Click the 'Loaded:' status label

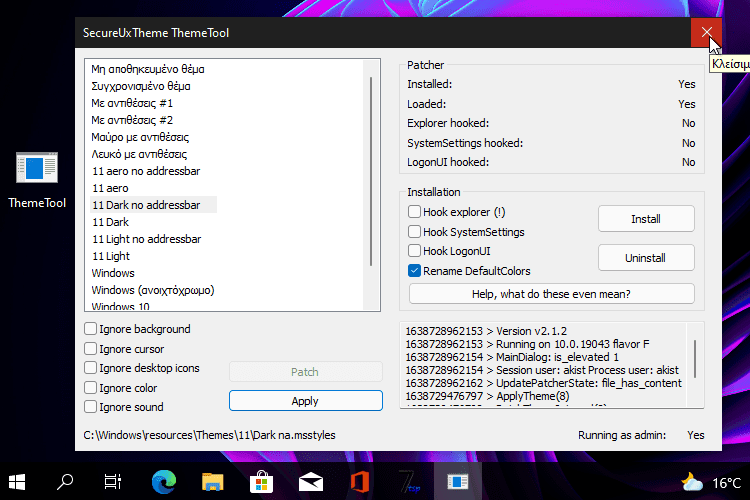click(427, 104)
